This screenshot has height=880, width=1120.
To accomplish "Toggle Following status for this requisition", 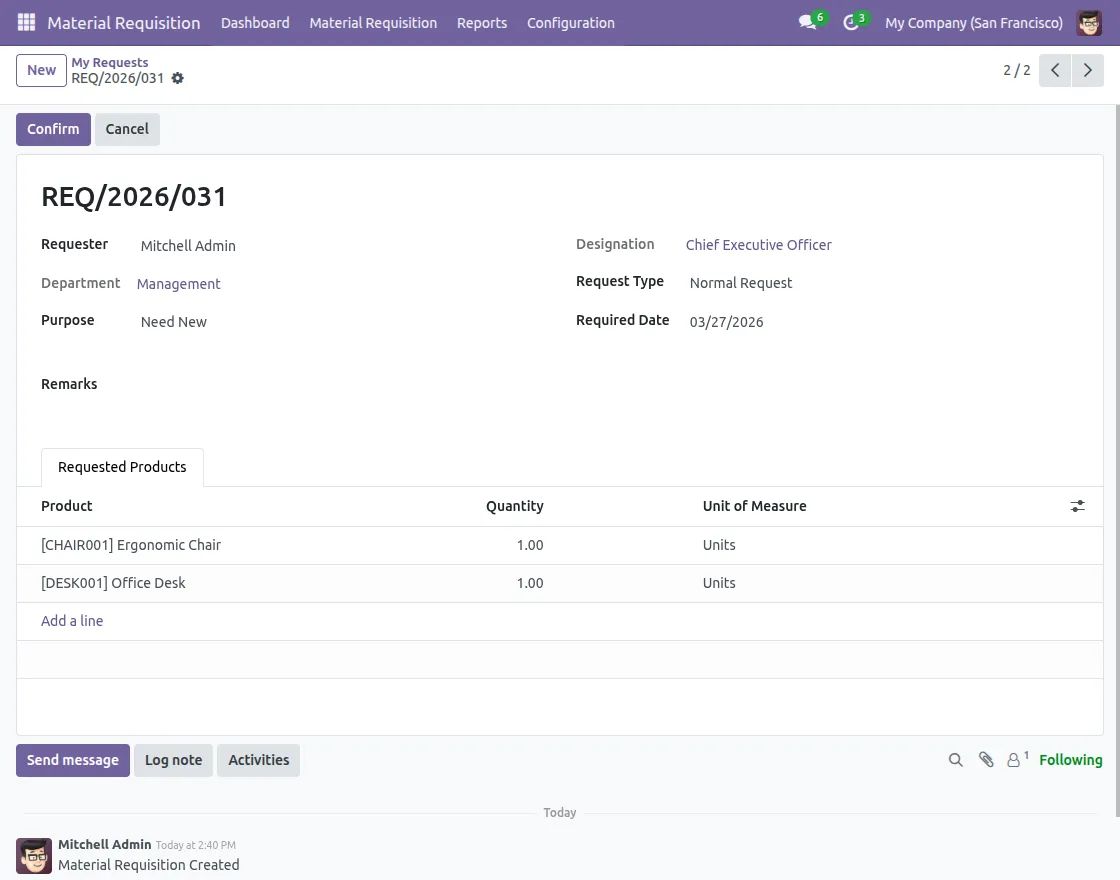I will [x=1070, y=760].
